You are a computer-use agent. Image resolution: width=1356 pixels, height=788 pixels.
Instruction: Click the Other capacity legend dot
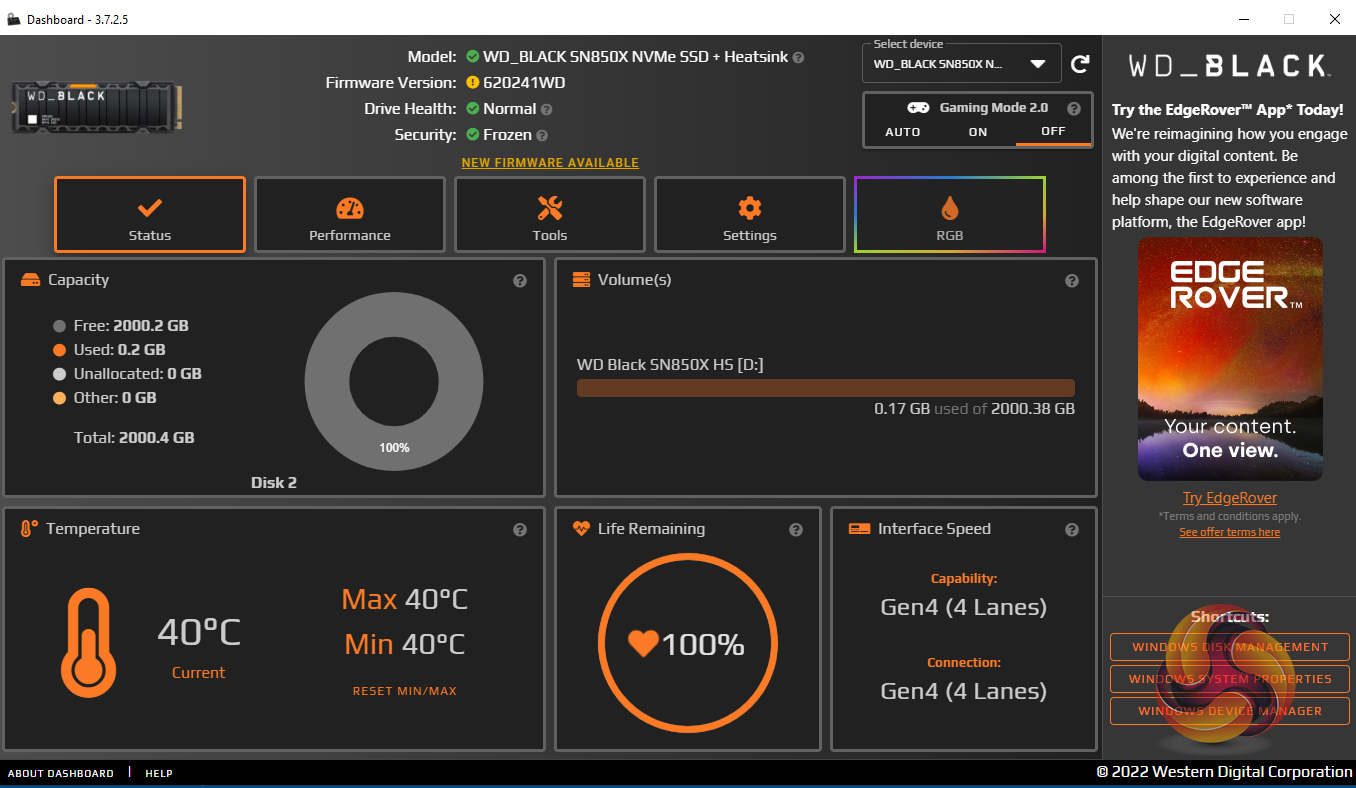(59, 398)
